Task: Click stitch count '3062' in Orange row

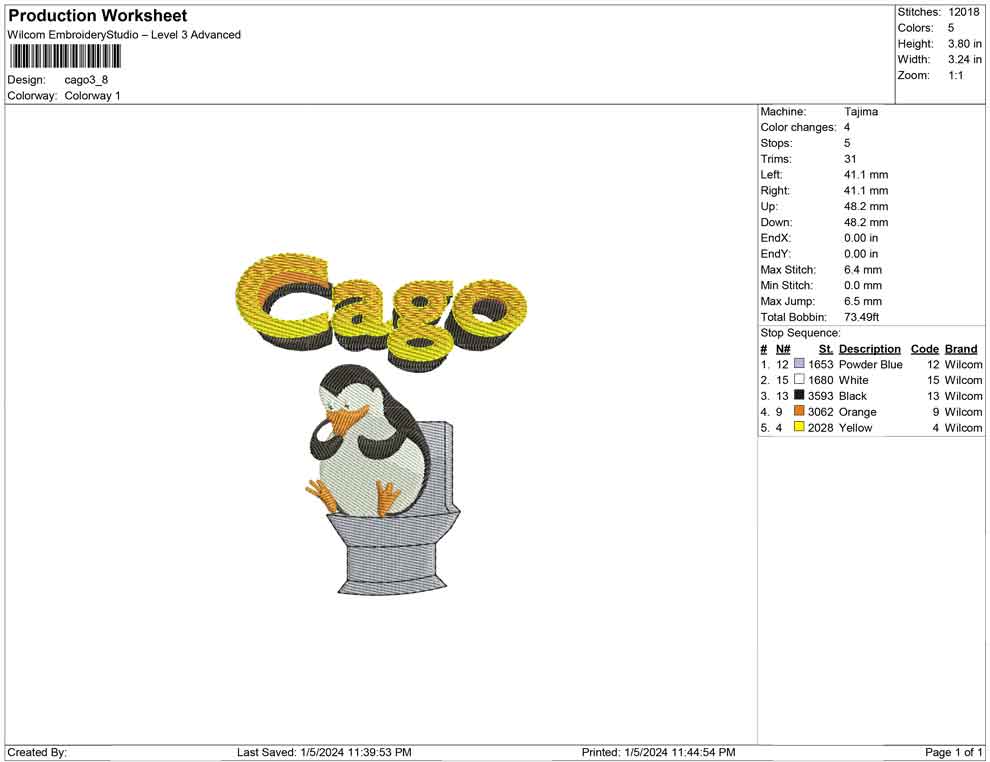Action: (820, 412)
